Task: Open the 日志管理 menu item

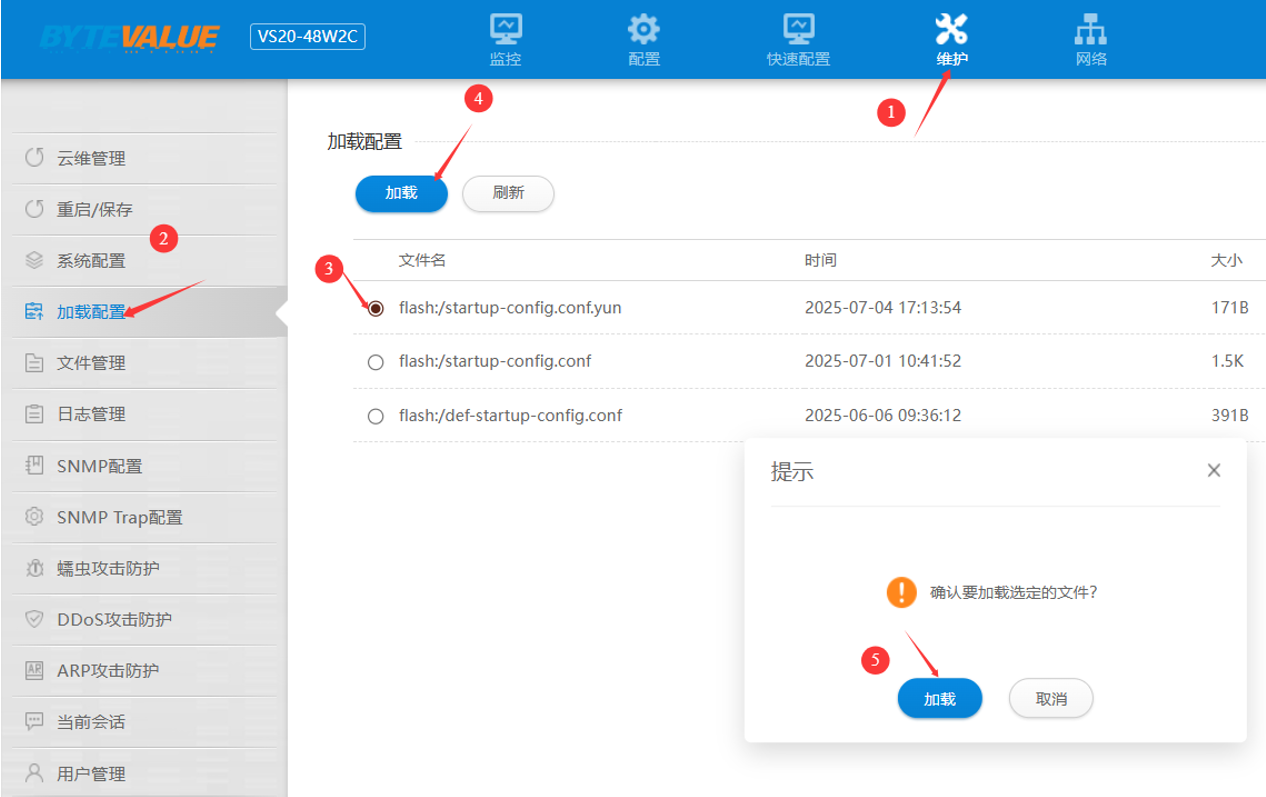Action: [x=91, y=414]
